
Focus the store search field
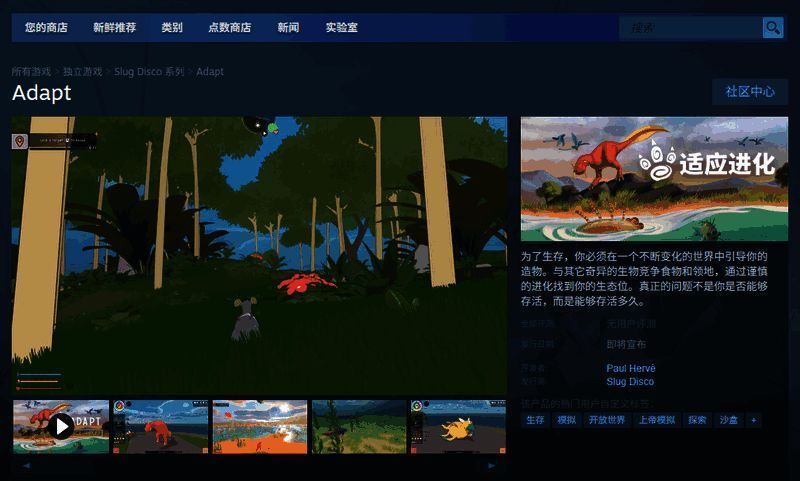[x=691, y=28]
